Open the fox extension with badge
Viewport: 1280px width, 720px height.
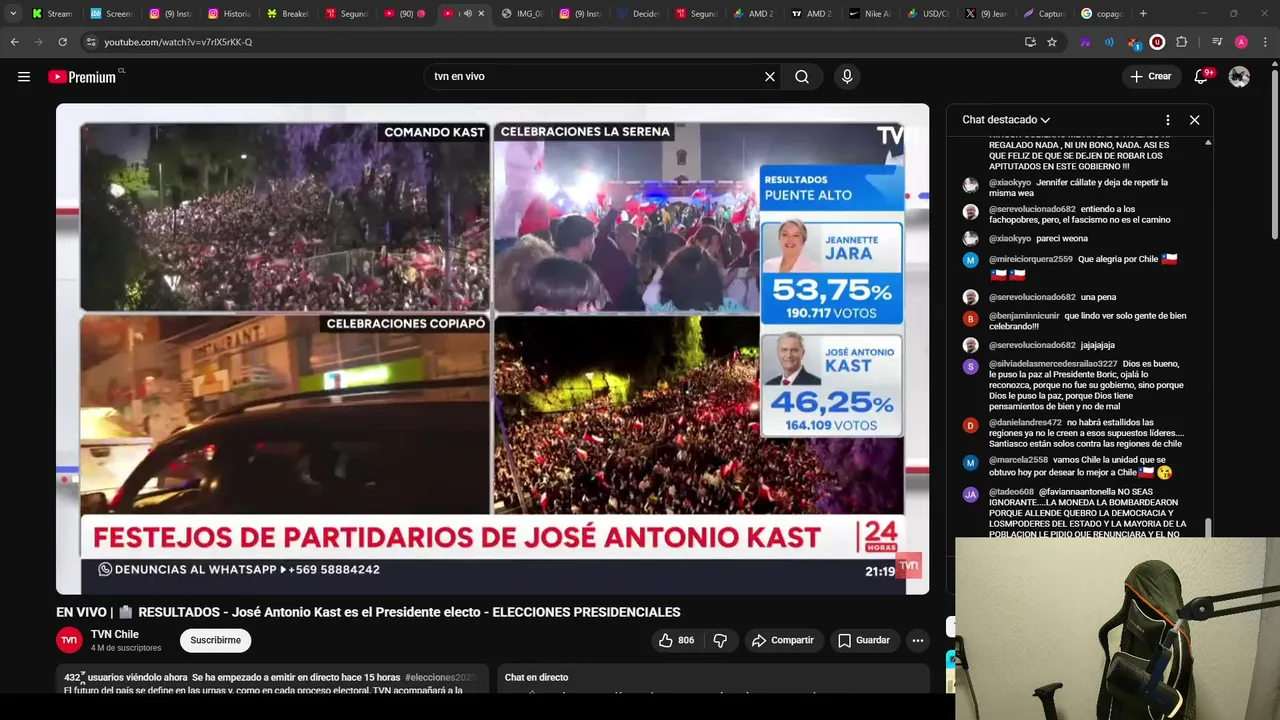tap(1133, 42)
